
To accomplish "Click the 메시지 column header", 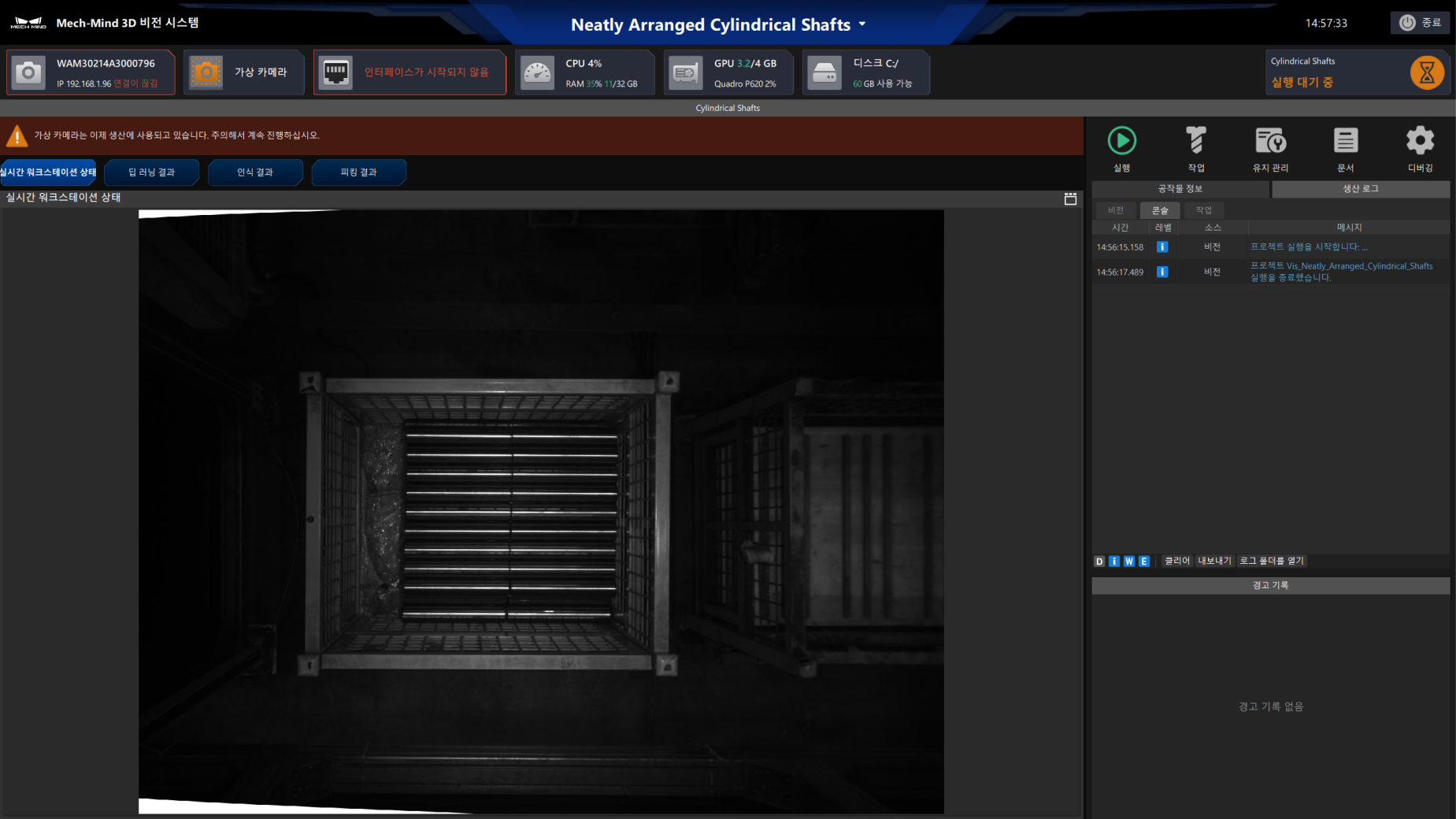I will 1349,228.
